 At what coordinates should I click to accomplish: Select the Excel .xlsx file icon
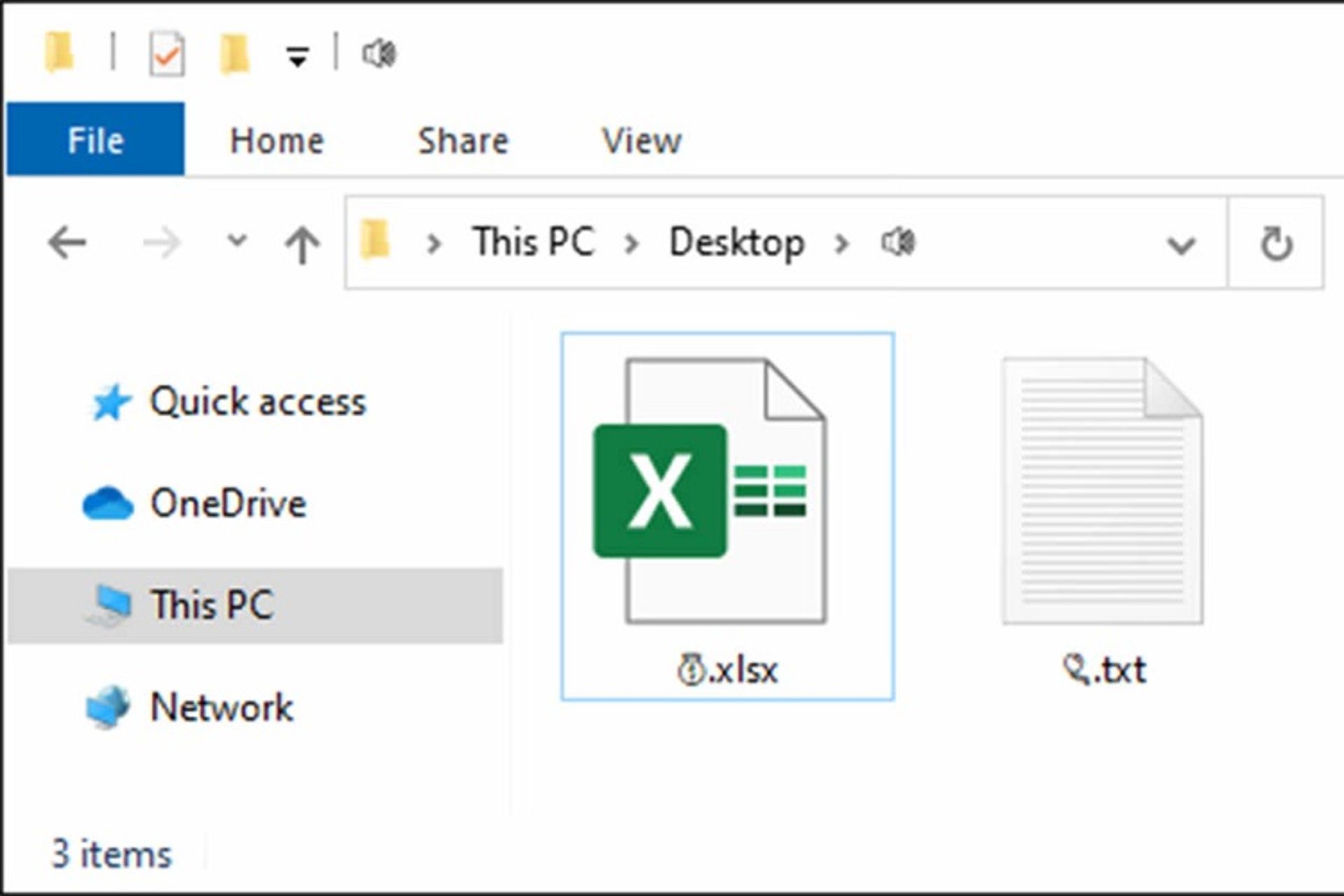[x=709, y=491]
